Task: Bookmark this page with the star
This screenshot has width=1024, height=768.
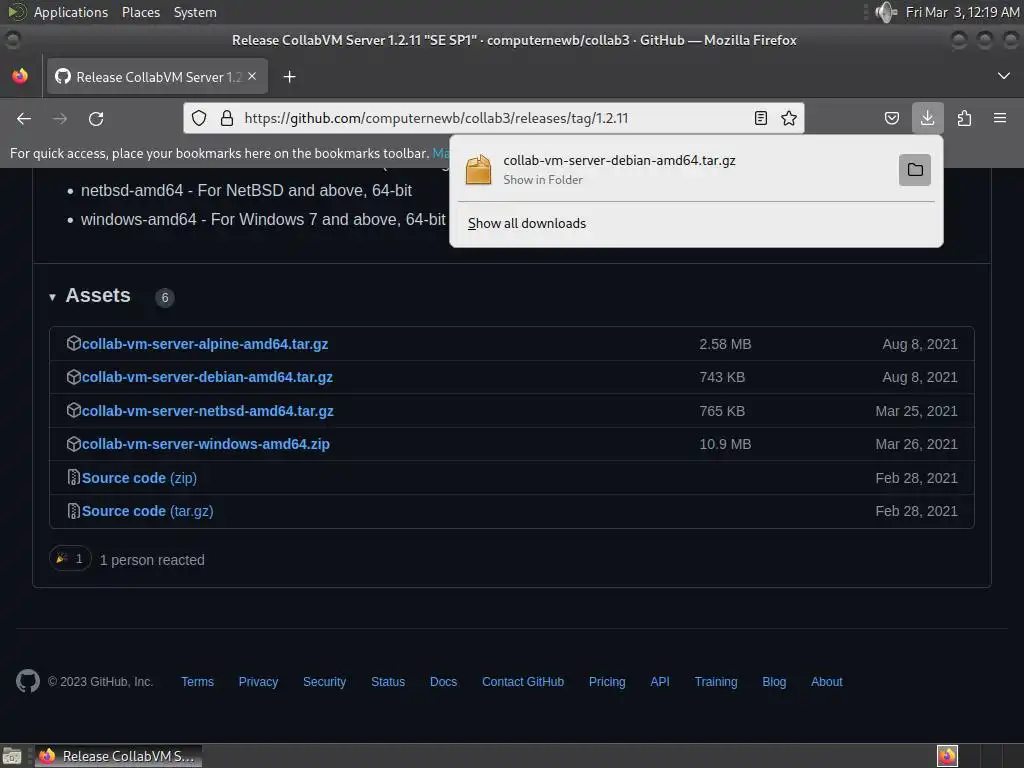Action: coord(789,118)
